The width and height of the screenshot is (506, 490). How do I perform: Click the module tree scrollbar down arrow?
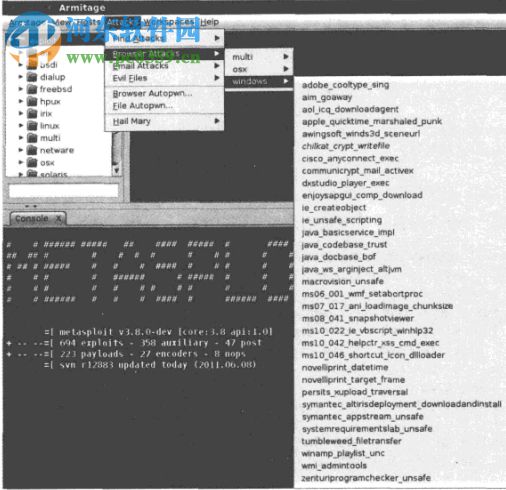(116, 170)
